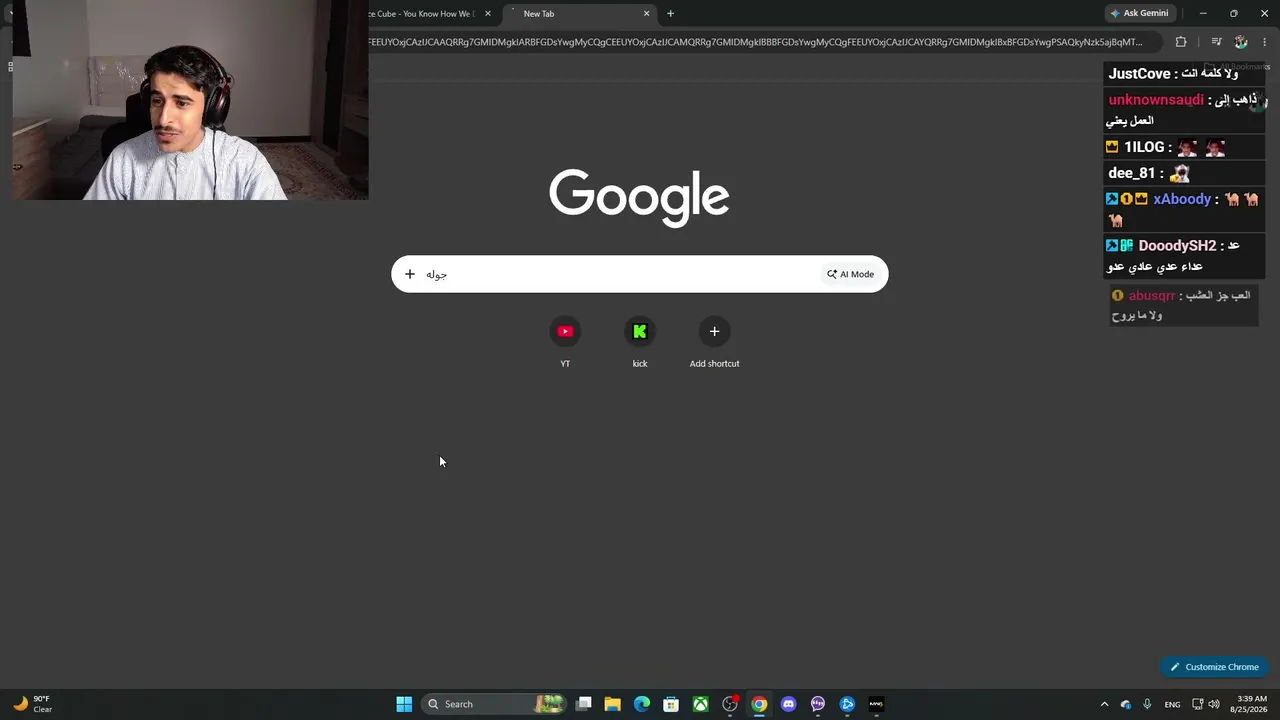Open the Chrome three-dot menu

pyautogui.click(x=1265, y=42)
